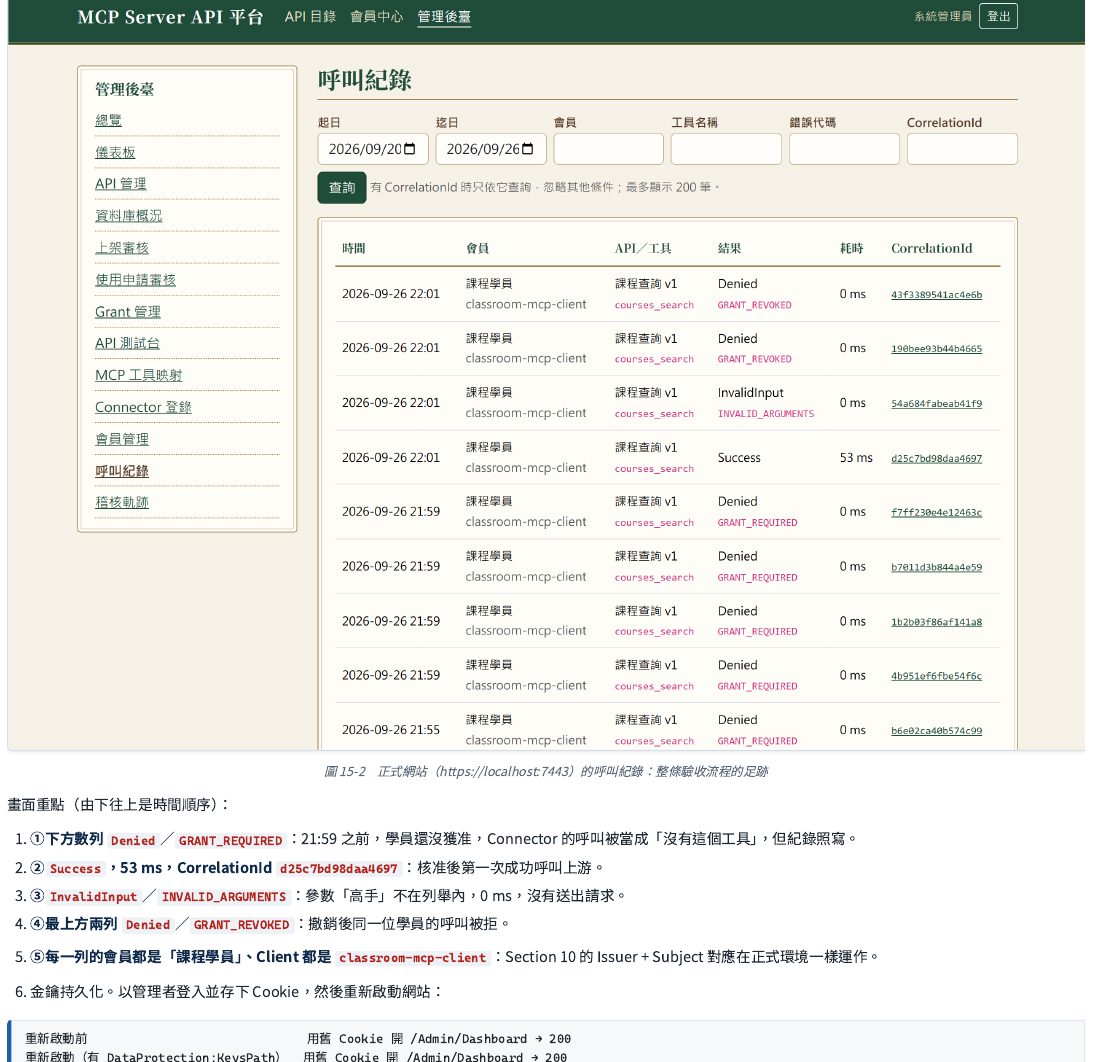The height and width of the screenshot is (1062, 1093).
Task: Click the 管理後臺 sidebar heading
Action: [x=124, y=89]
